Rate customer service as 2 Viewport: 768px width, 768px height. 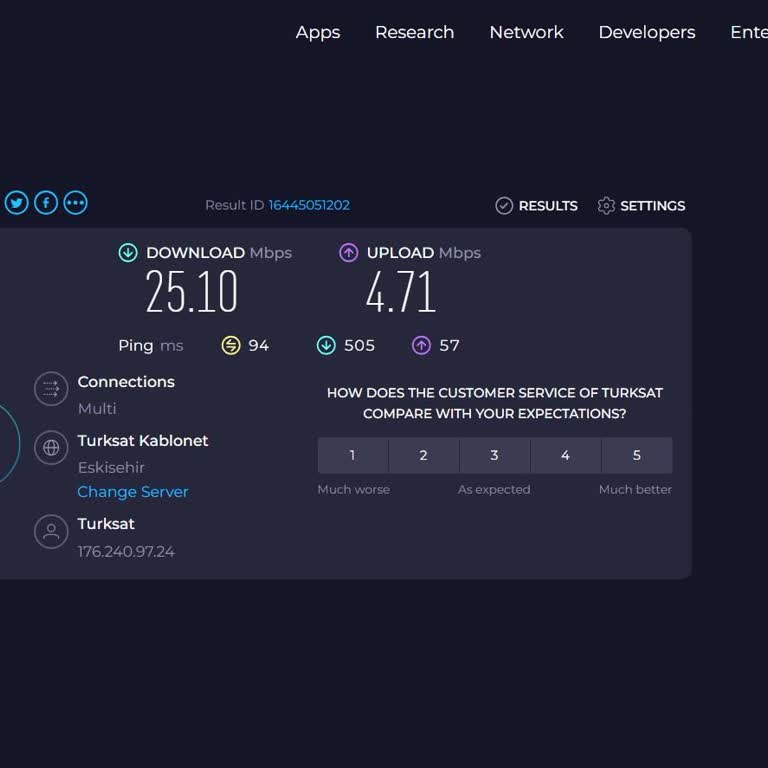pyautogui.click(x=424, y=456)
